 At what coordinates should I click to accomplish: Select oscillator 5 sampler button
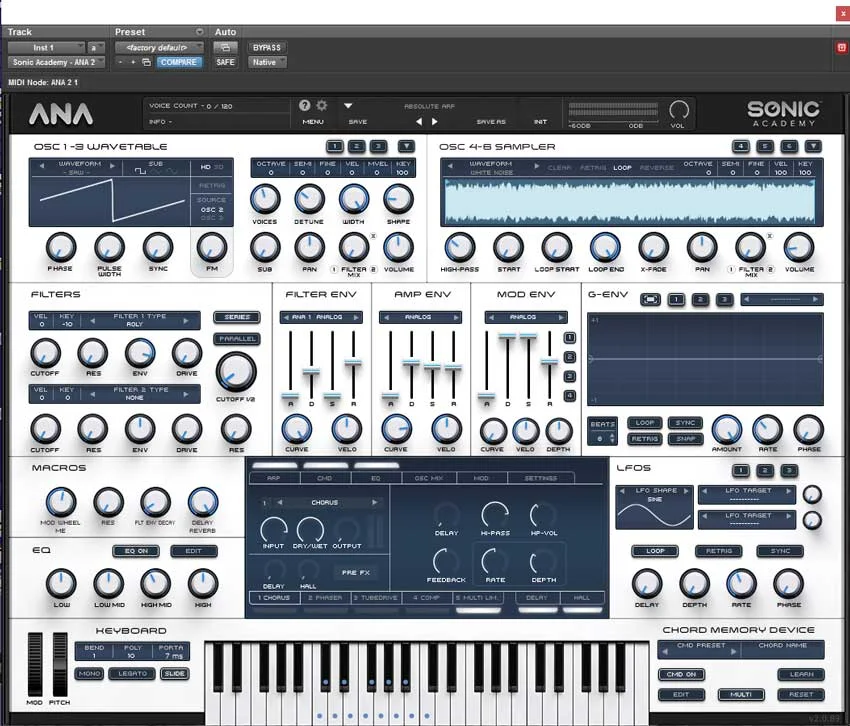pyautogui.click(x=765, y=146)
